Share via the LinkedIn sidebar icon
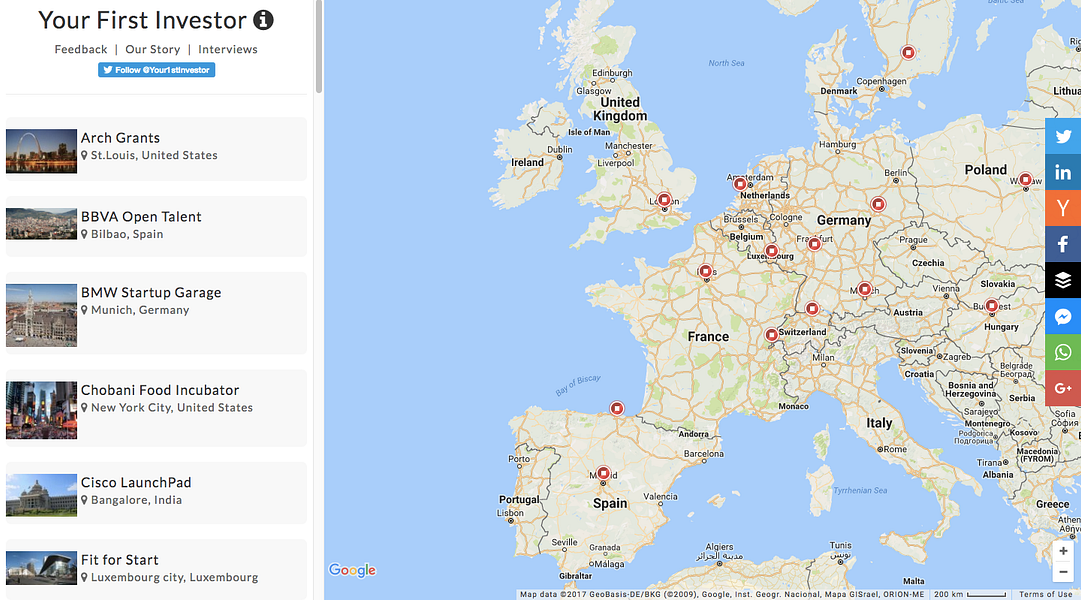1081x600 pixels. tap(1063, 172)
